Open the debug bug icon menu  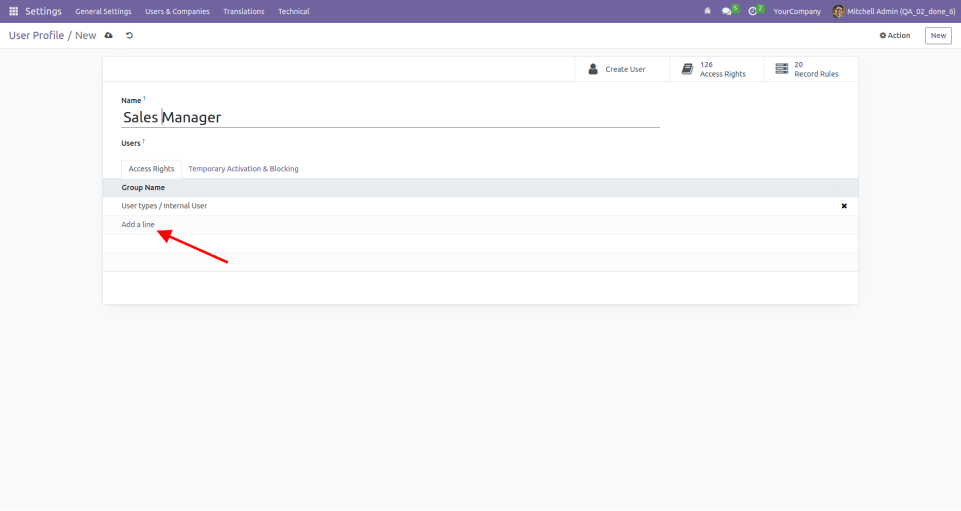[x=708, y=11]
